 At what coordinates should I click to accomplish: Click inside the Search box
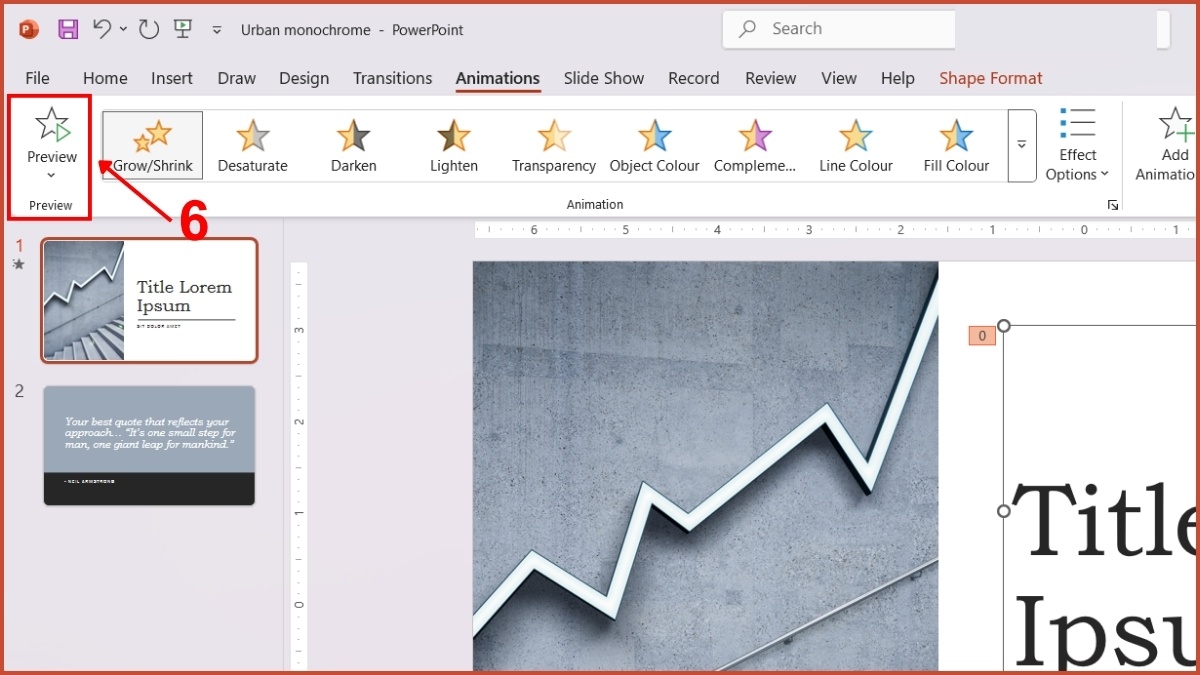coord(838,28)
